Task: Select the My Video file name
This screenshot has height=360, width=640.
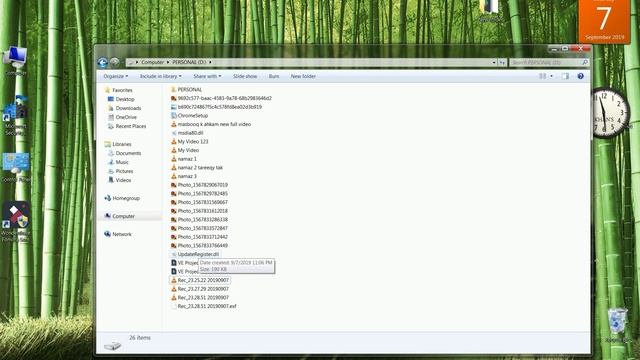Action: click(x=188, y=150)
